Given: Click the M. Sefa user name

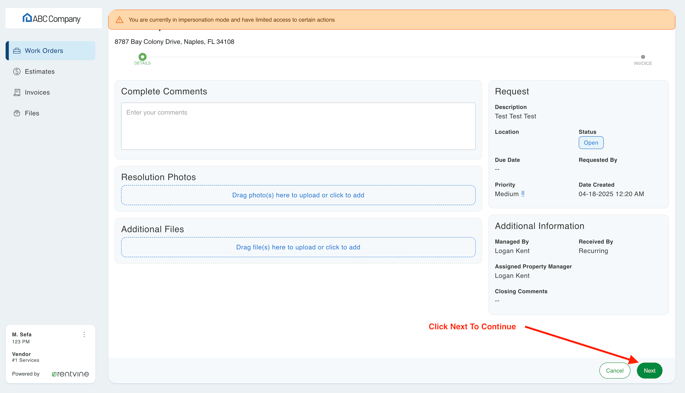Looking at the screenshot, I should 22,334.
